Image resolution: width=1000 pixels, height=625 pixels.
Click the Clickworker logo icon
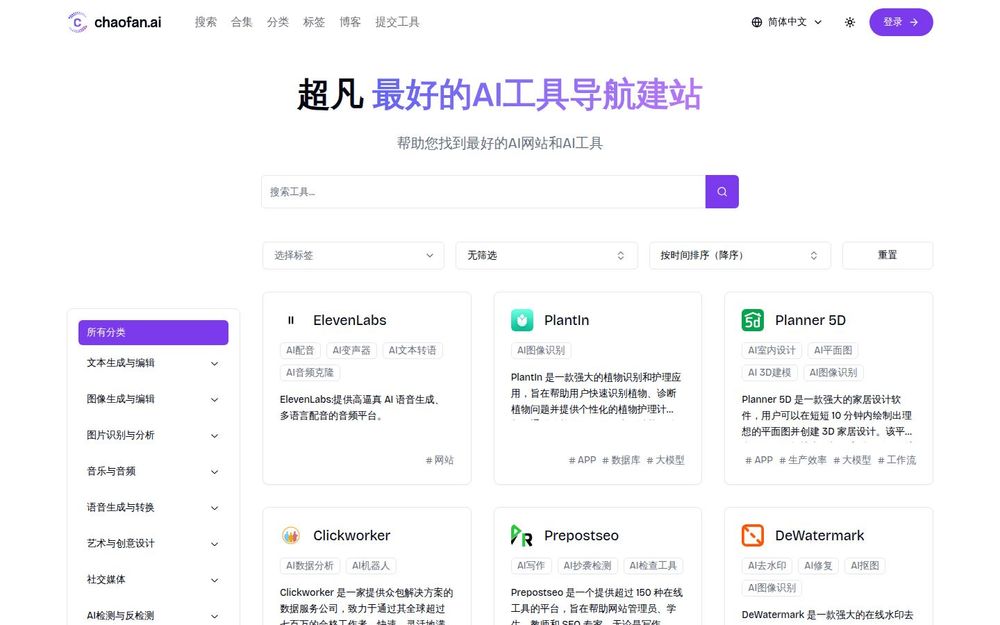pyautogui.click(x=291, y=535)
